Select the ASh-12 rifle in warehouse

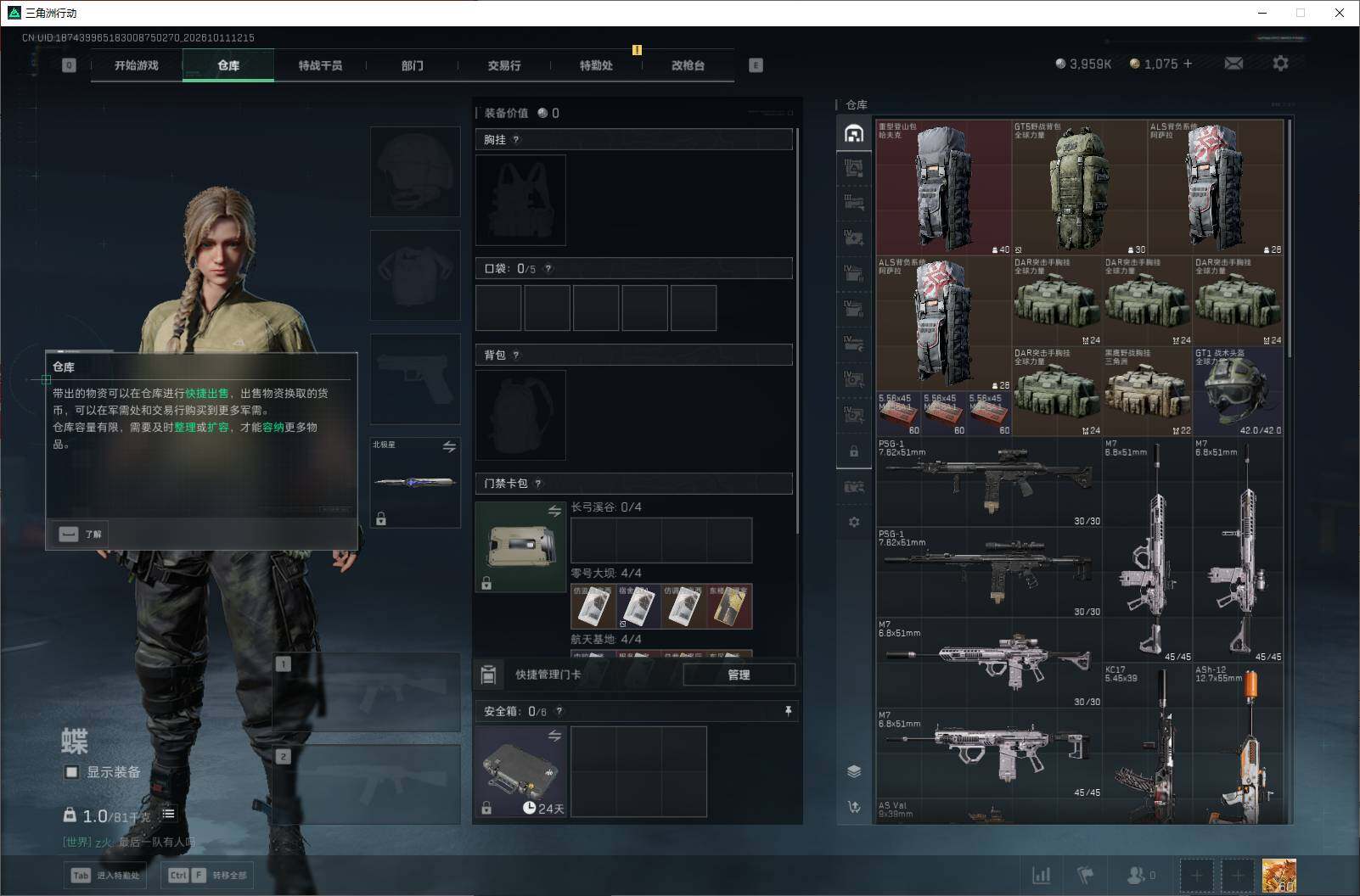pos(1238,743)
